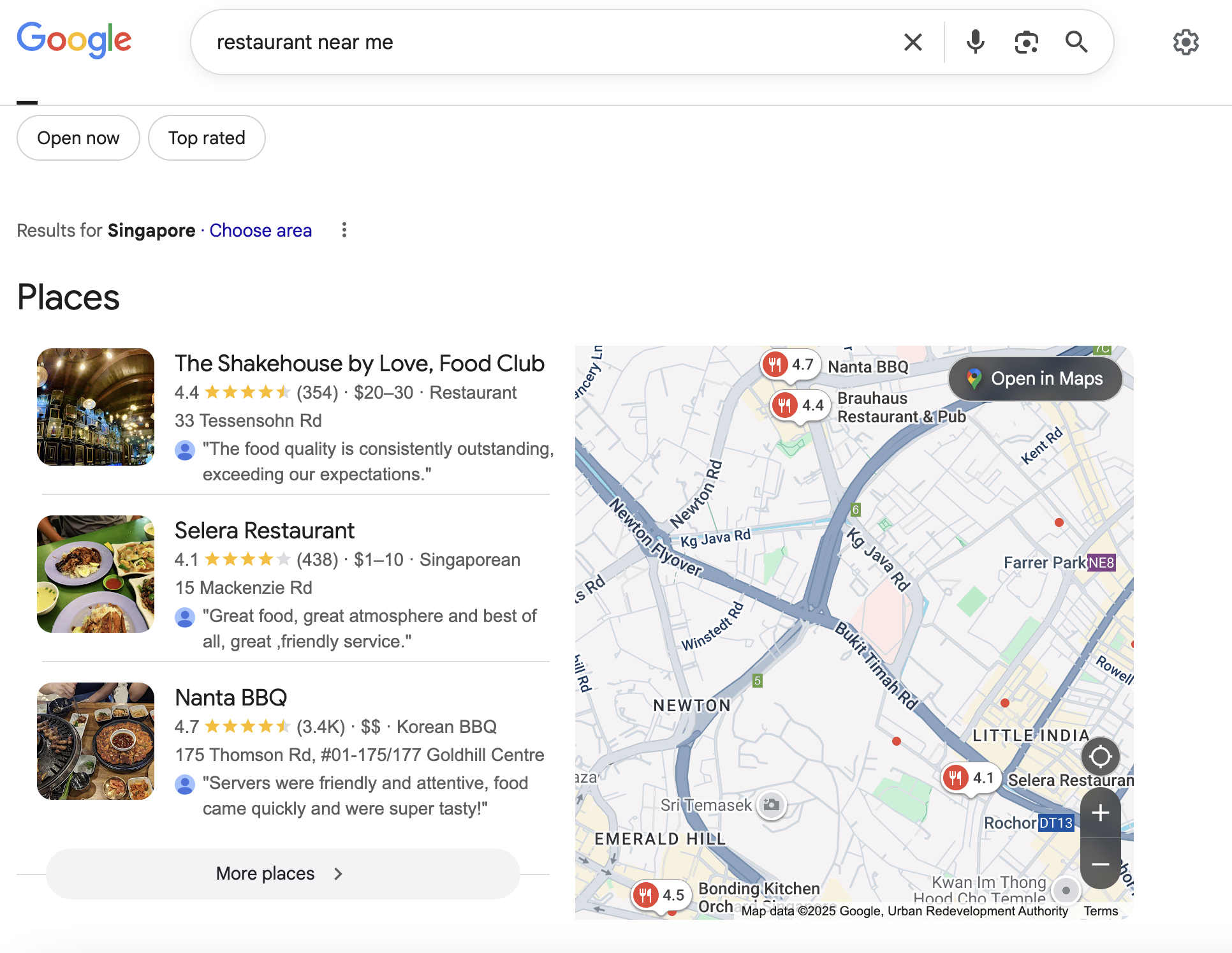Open the three-dot menu beside Choose area
Viewport: 1232px width, 953px height.
coord(344,230)
